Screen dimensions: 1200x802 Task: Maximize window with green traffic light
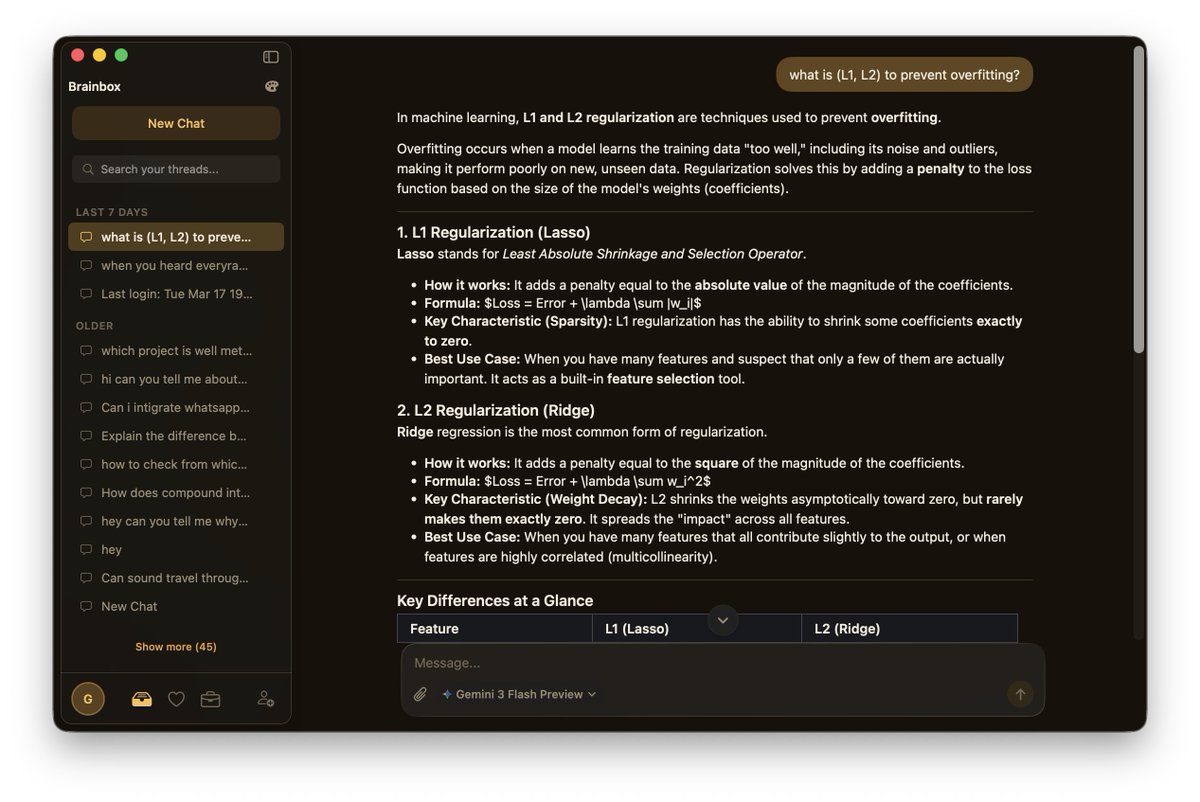pyautogui.click(x=121, y=55)
